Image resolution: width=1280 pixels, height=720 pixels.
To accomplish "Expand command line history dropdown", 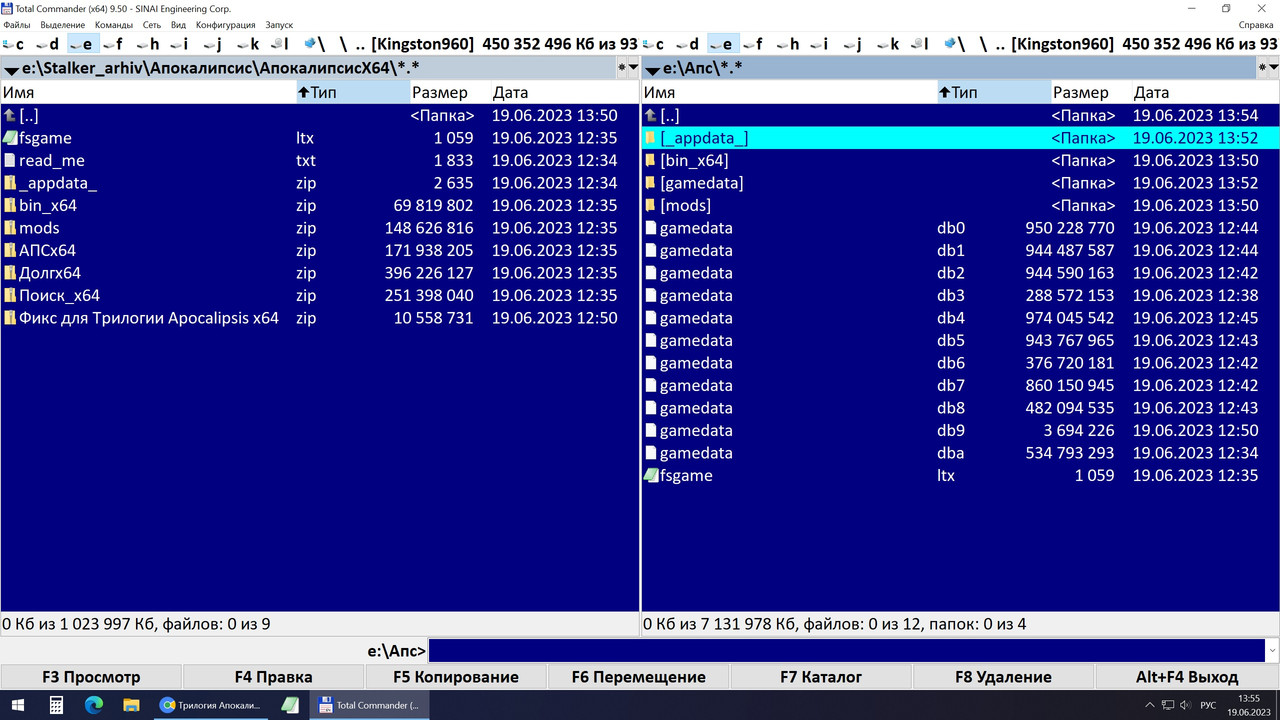I will pos(1271,651).
